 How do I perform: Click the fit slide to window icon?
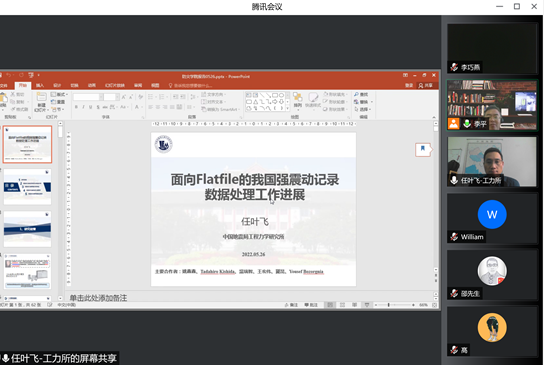tap(434, 305)
